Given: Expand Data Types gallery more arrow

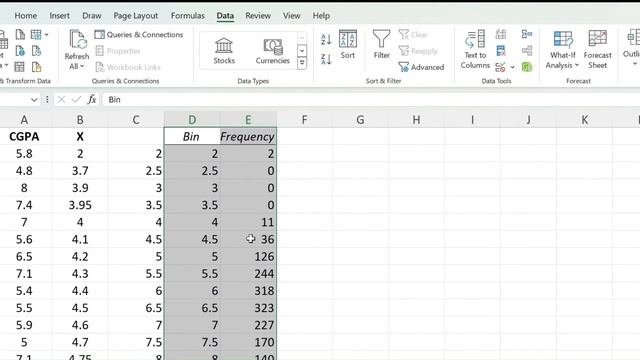Looking at the screenshot, I should click(x=302, y=63).
